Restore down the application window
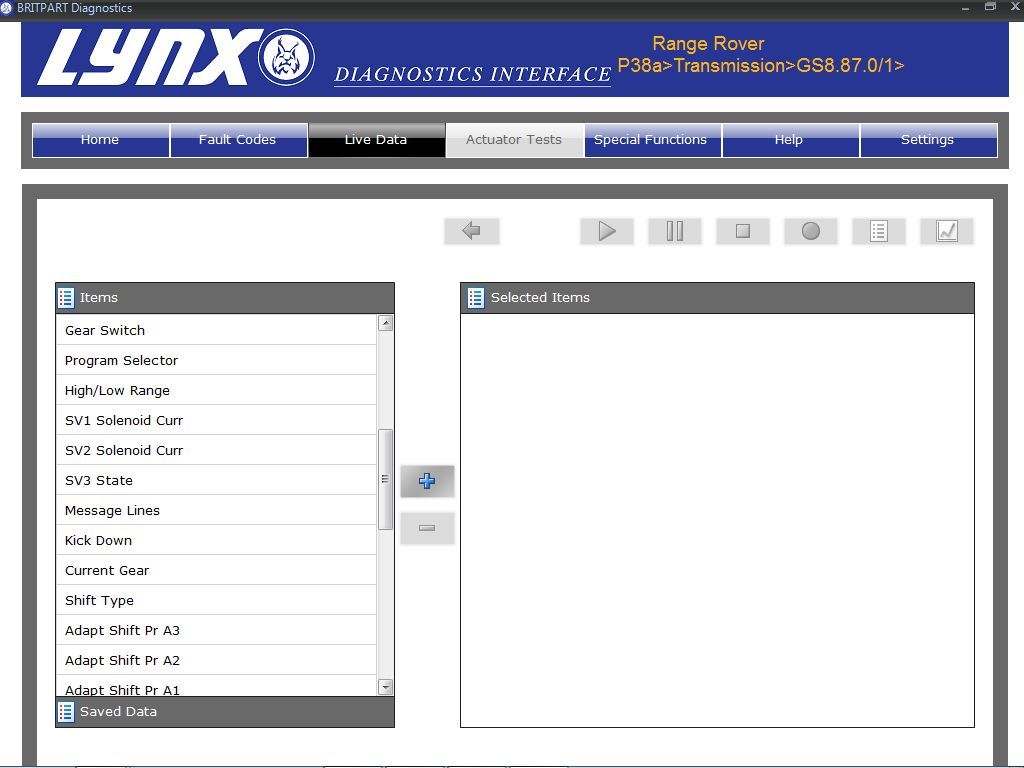 [990, 7]
